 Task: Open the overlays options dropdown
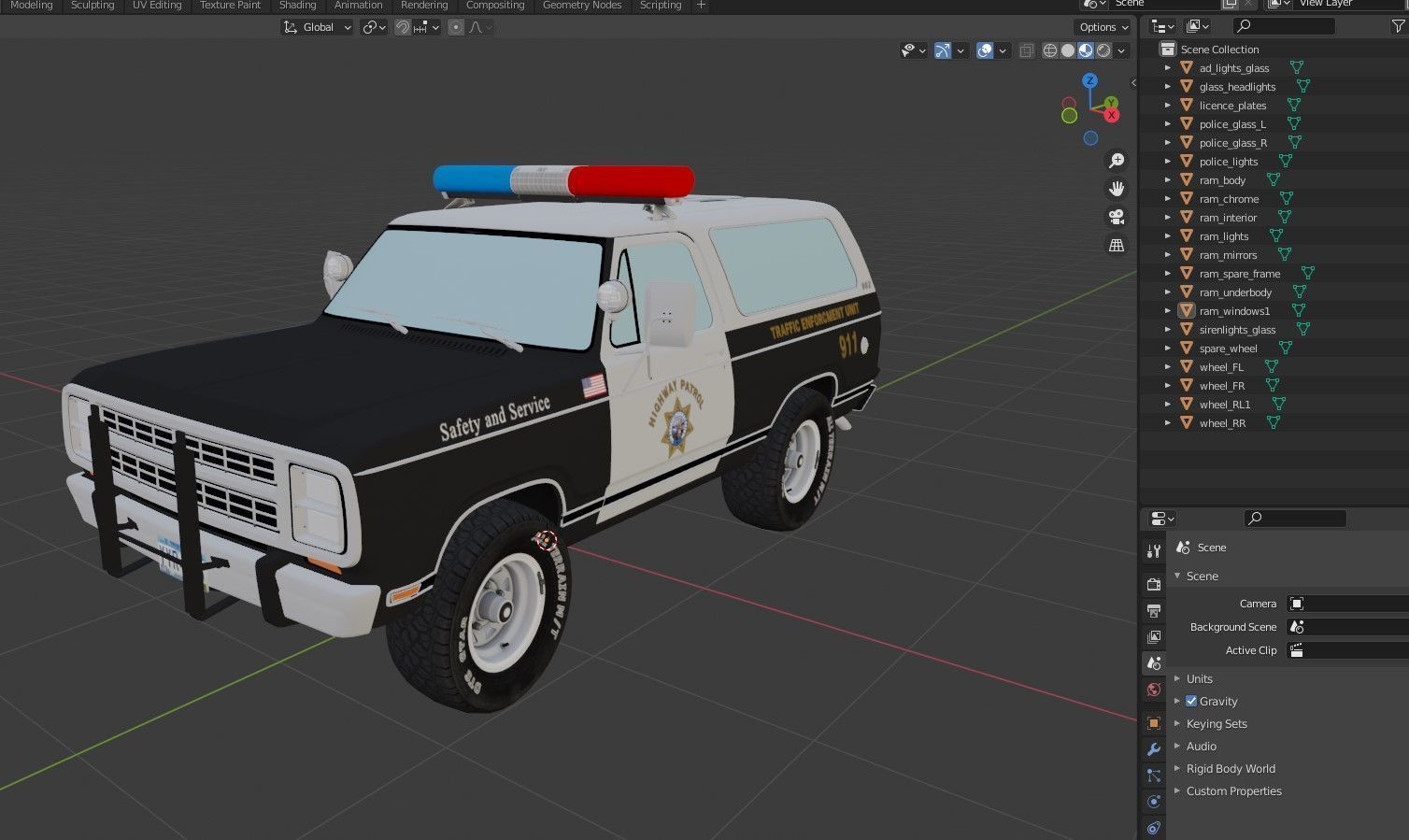point(1003,50)
